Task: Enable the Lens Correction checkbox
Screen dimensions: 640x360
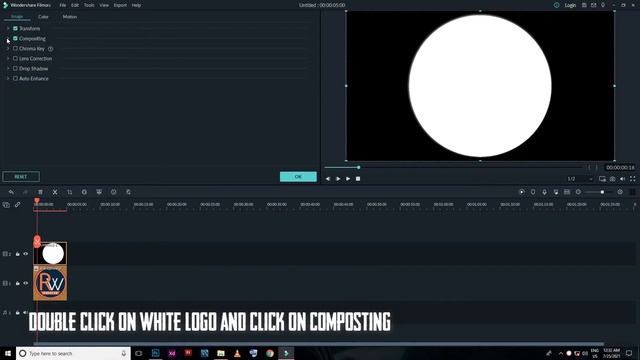Action: click(x=15, y=58)
